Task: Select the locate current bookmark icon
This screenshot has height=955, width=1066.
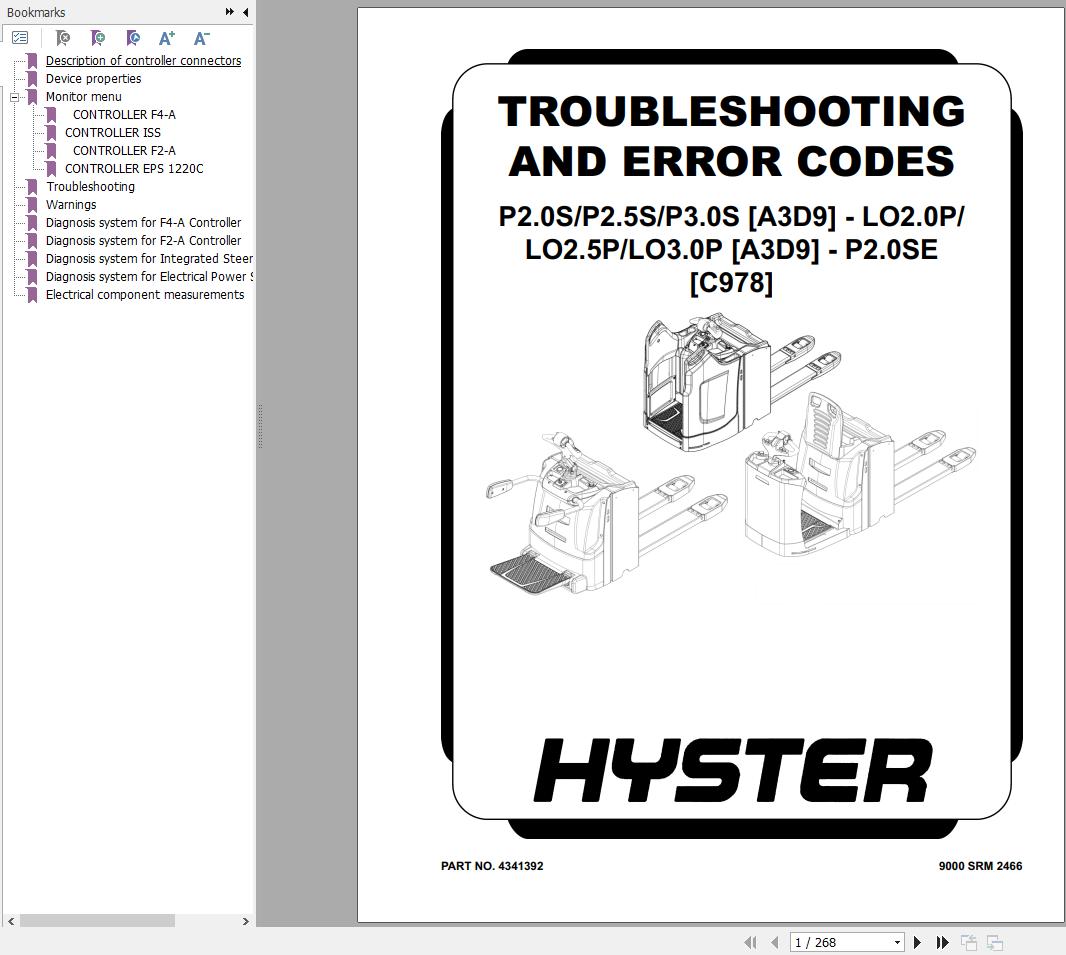Action: point(132,37)
